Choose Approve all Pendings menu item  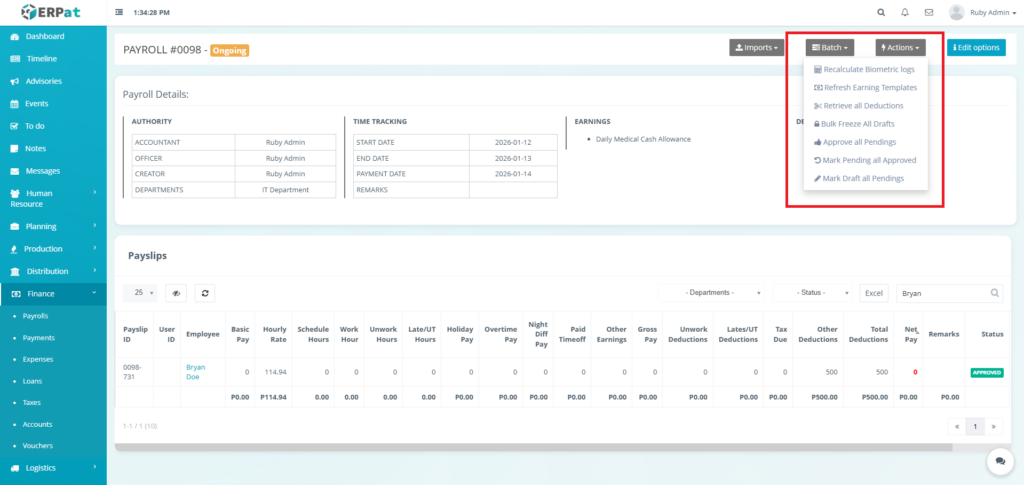(858, 142)
